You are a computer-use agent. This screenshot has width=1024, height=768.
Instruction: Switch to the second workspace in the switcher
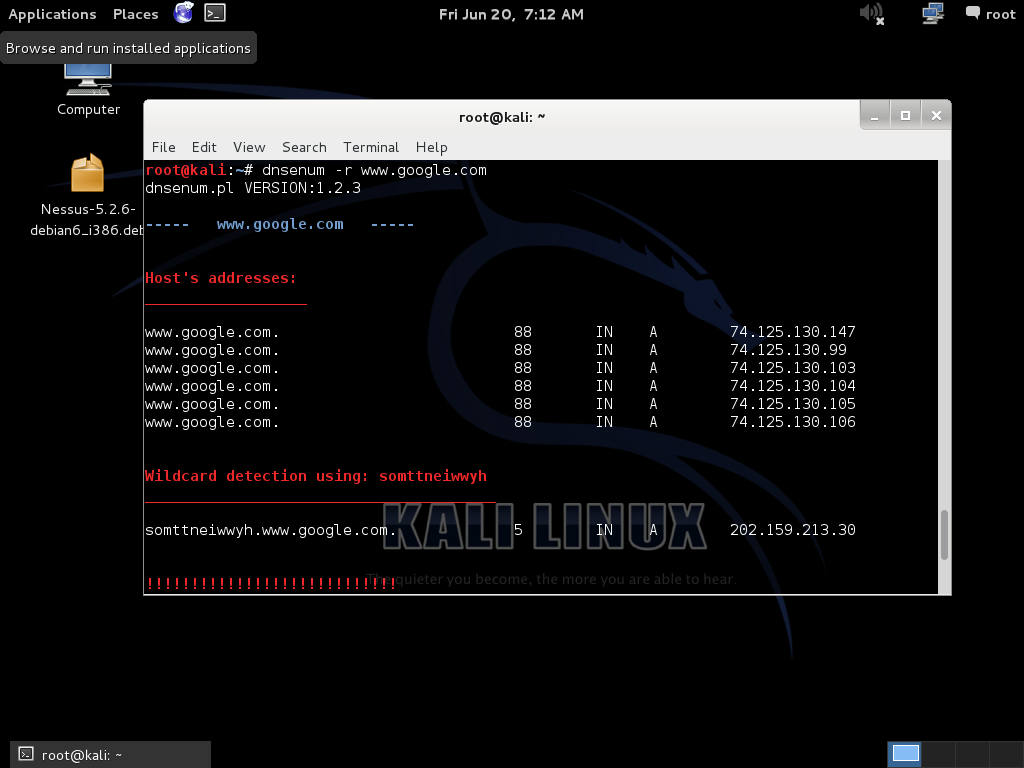click(939, 754)
